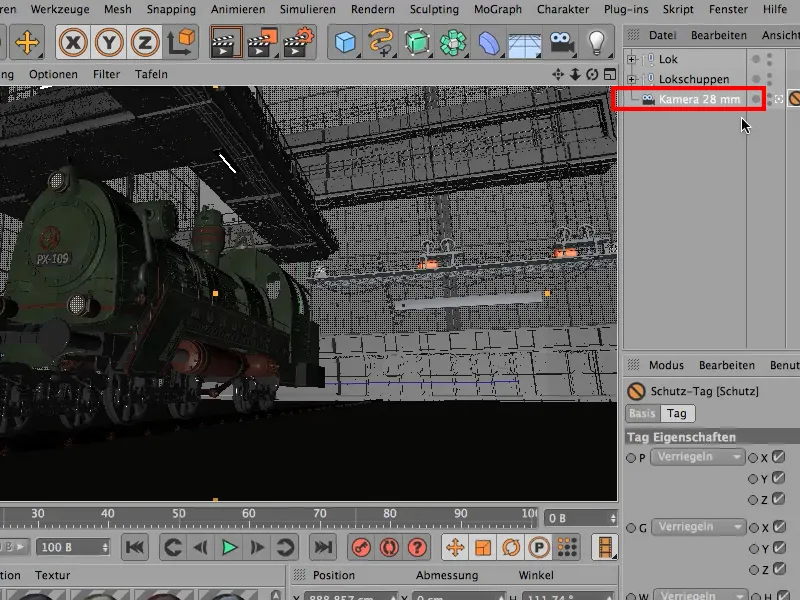Open the viewport Filter menu
The height and width of the screenshot is (600, 800).
click(106, 74)
